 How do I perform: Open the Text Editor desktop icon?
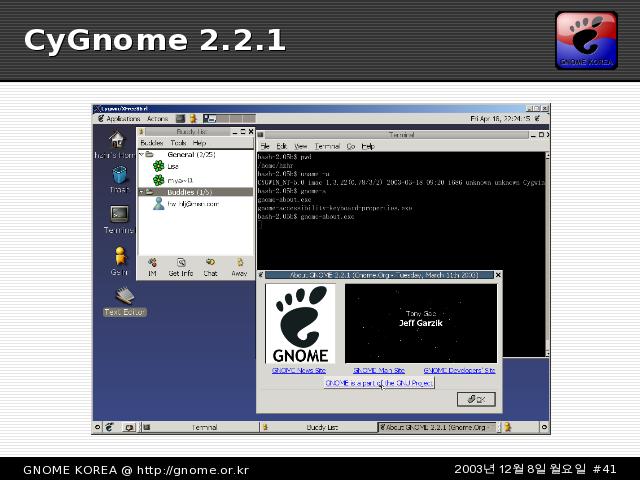click(124, 297)
